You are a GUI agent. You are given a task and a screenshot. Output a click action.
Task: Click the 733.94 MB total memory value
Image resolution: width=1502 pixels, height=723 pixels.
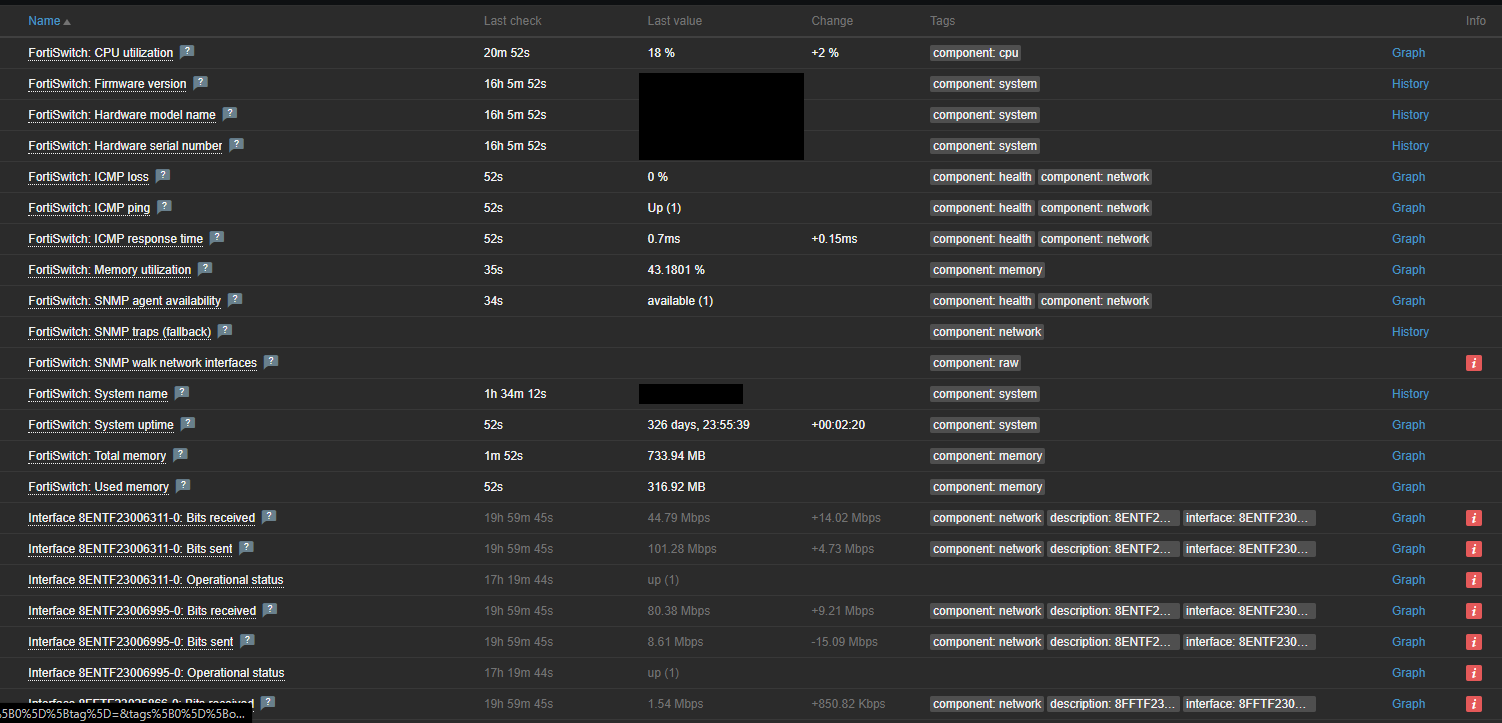coord(677,456)
